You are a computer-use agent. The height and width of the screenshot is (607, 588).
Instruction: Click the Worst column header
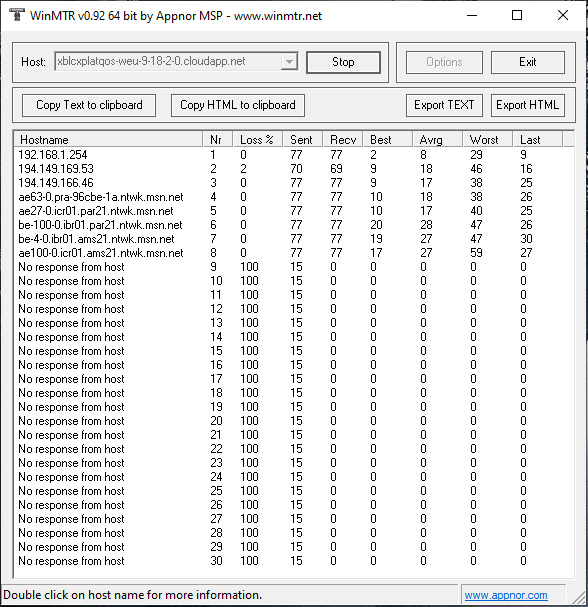(488, 140)
